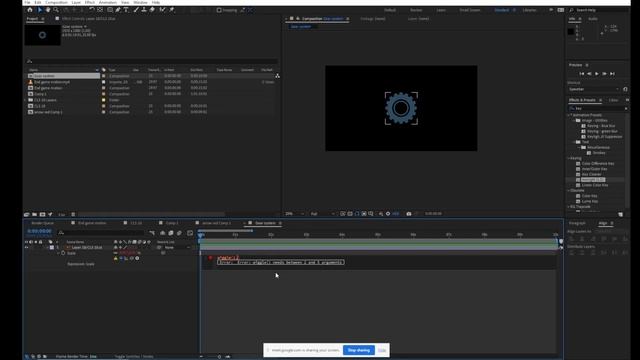Open the Animation menu
Image resolution: width=640 pixels, height=360 pixels.
(x=108, y=2)
